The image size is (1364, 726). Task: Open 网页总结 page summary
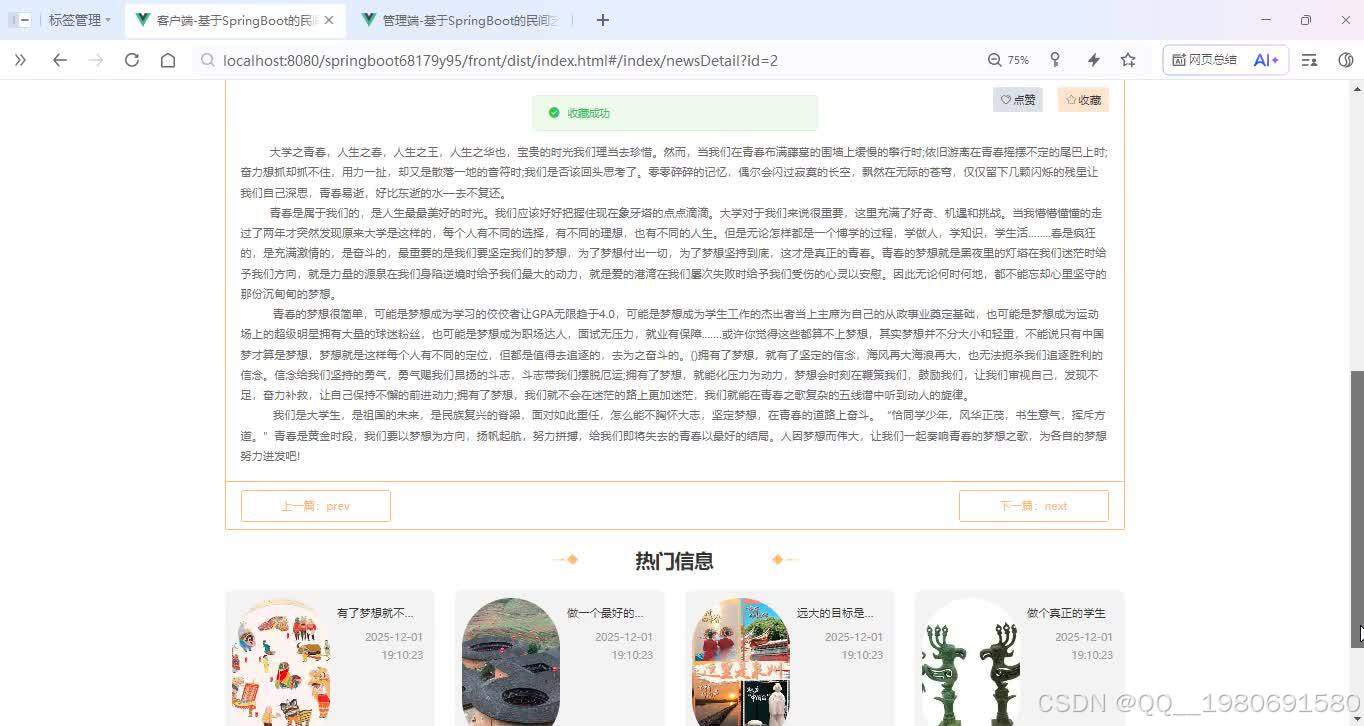(1204, 60)
